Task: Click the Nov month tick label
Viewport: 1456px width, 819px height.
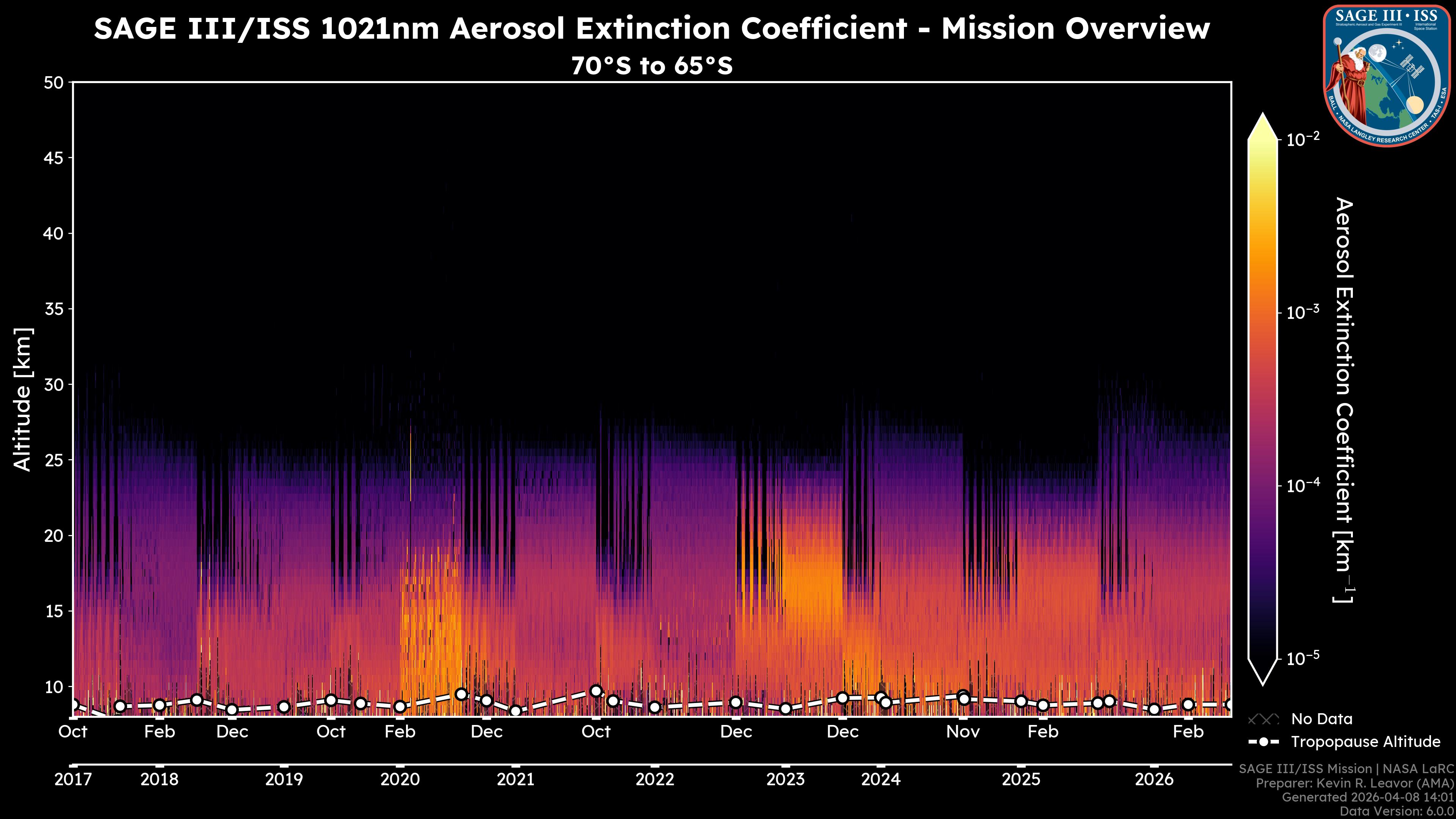Action: point(963,732)
